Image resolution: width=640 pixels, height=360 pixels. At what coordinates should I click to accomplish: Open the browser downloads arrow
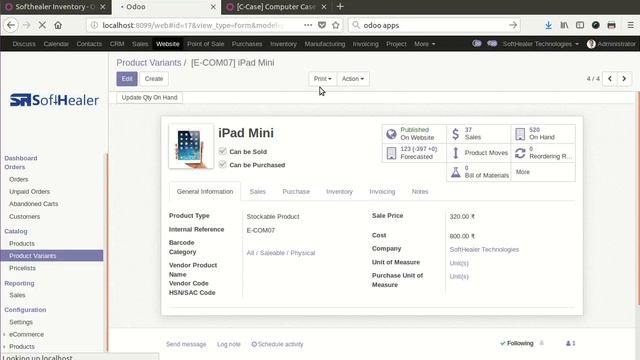548,25
